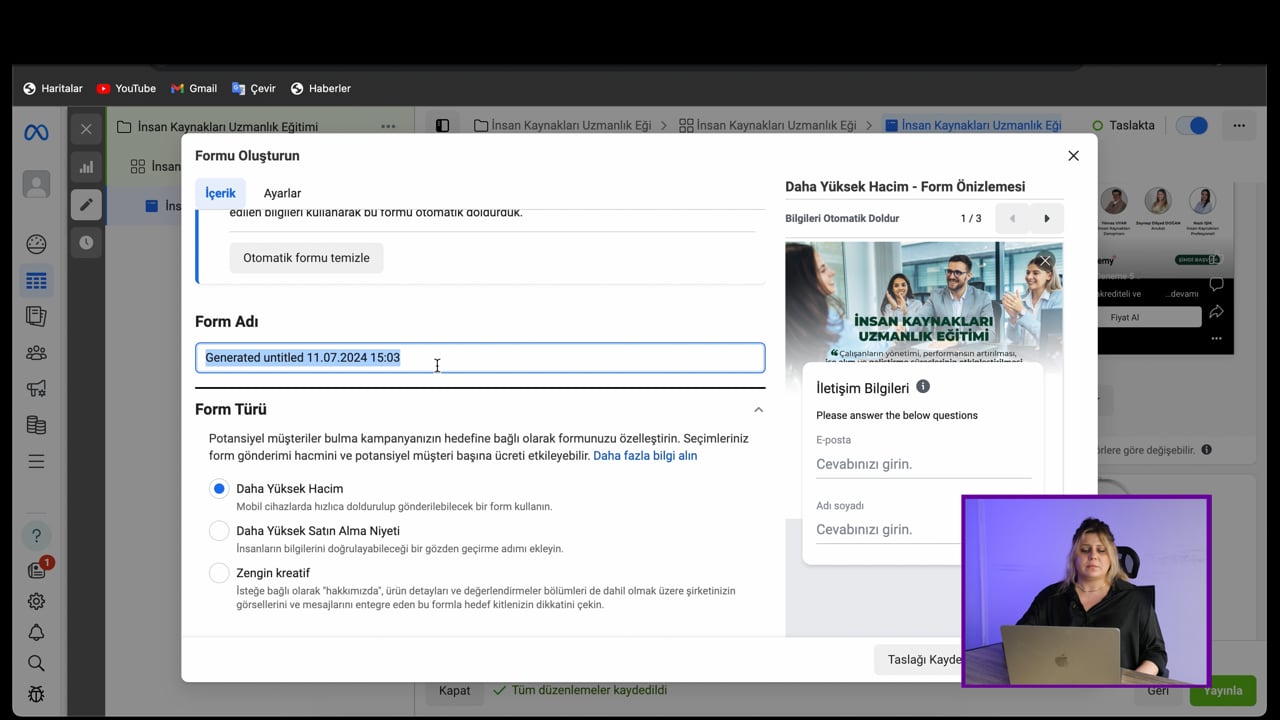Click the Form Adı text field

point(480,358)
